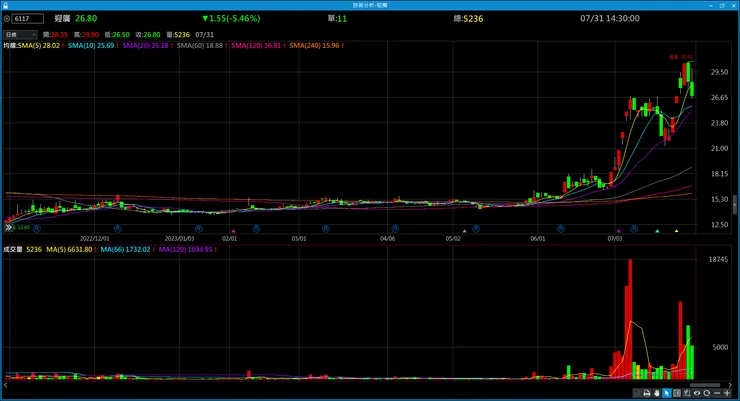
Task: Click the MA(66) 1732.02 volume label
Action: pyautogui.click(x=125, y=249)
